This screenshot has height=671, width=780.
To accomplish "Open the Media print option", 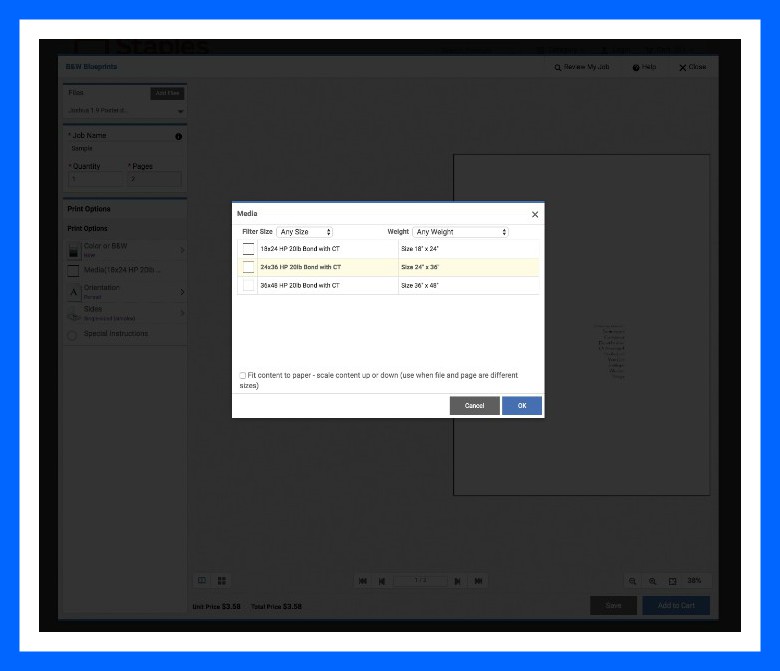I will 125,270.
